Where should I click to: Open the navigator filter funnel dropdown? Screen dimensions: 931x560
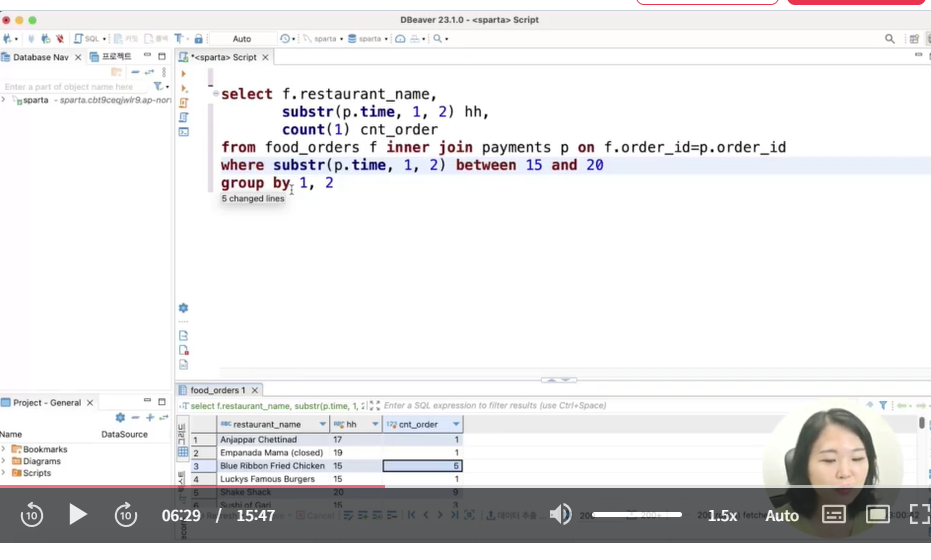point(160,87)
